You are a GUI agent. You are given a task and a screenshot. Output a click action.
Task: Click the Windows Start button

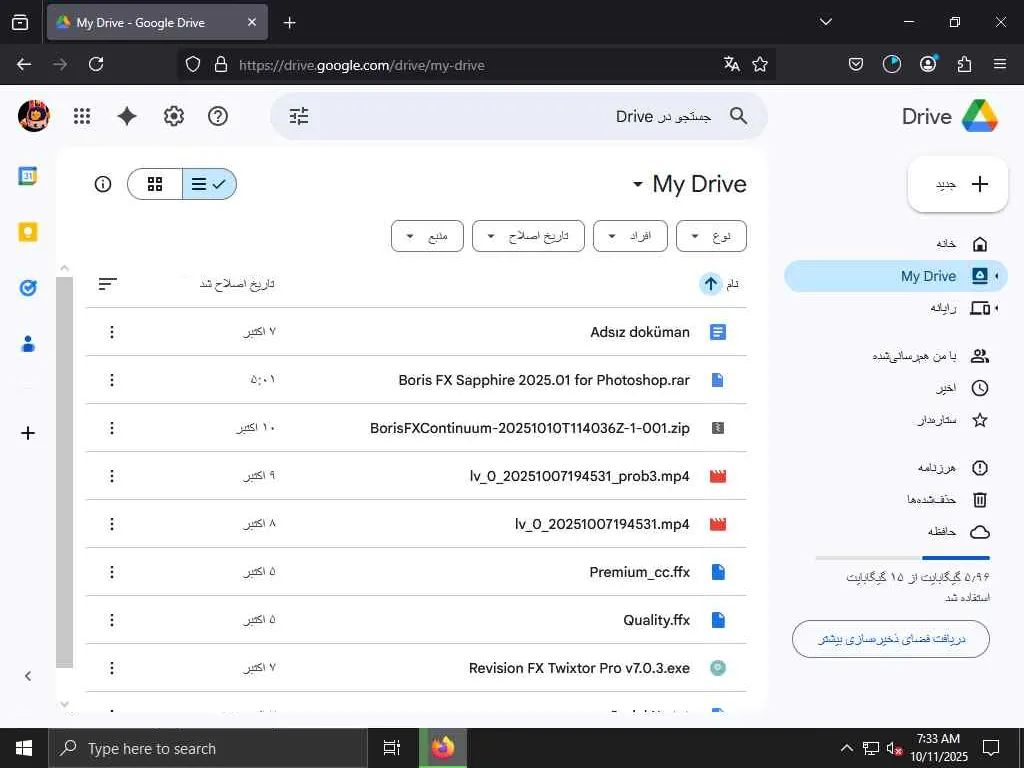pos(24,748)
